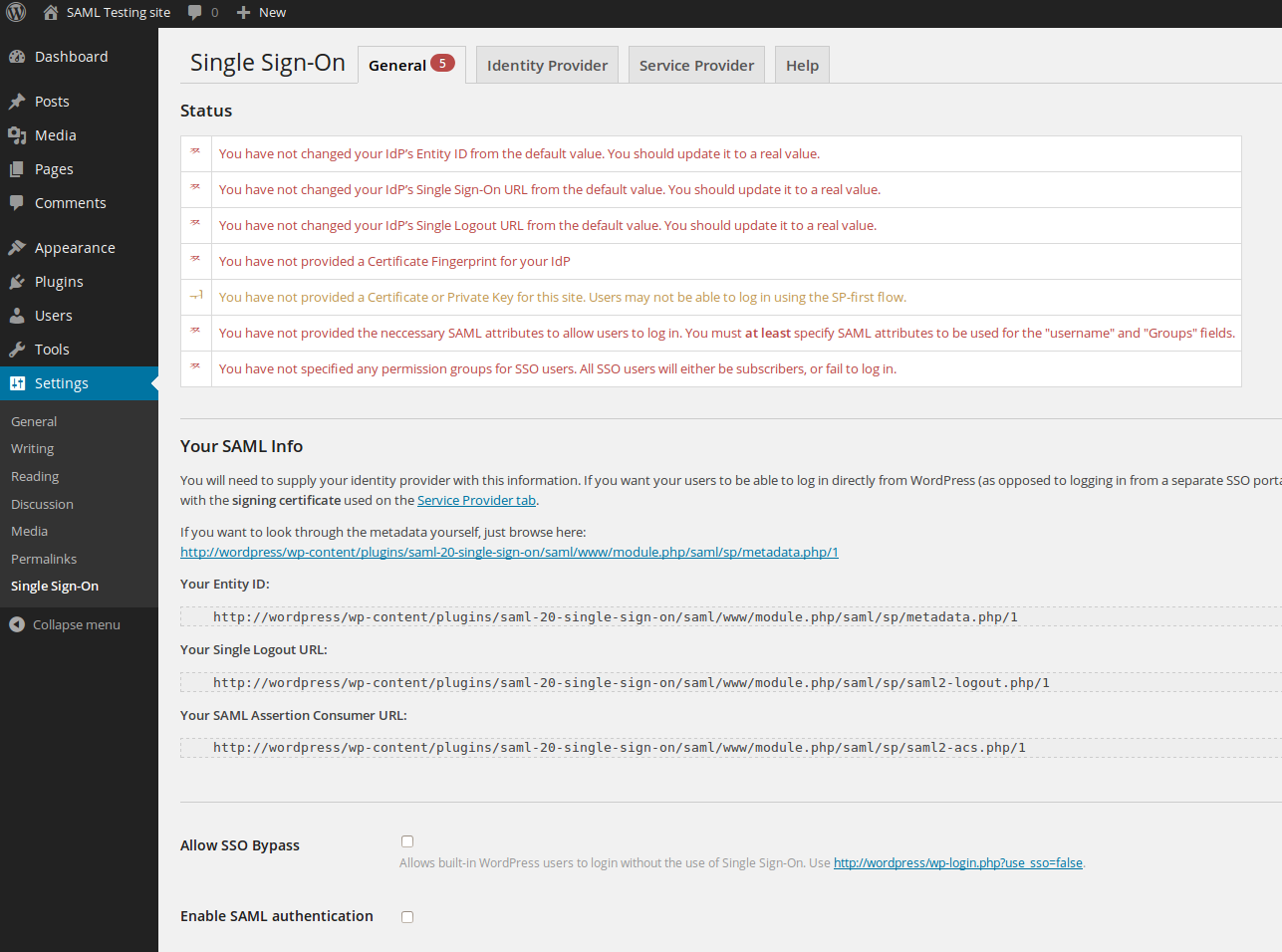Click the Collapse menu arrow icon
The height and width of the screenshot is (952, 1282).
(17, 624)
